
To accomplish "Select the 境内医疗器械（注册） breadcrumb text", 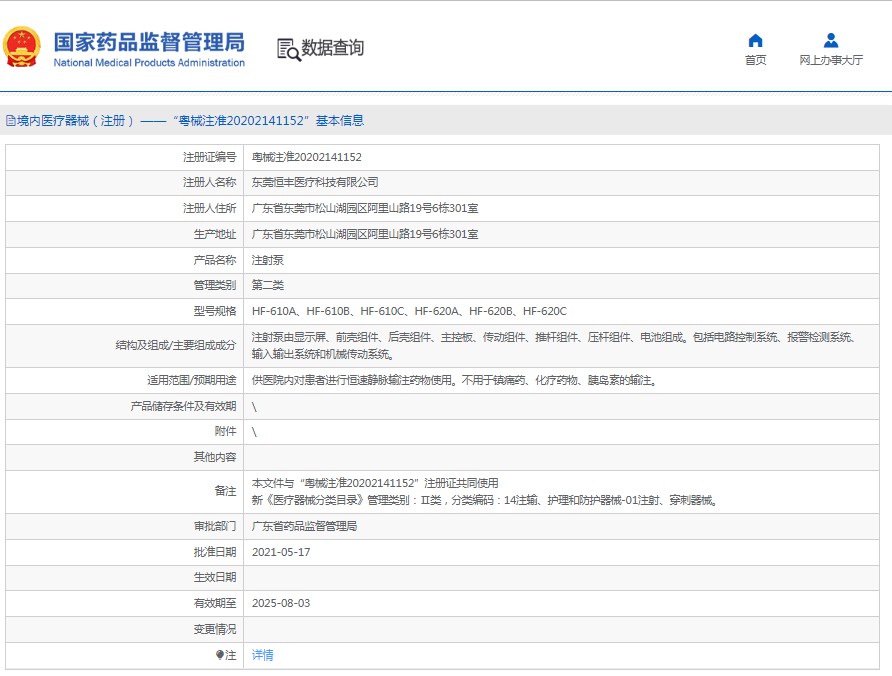I will [75, 121].
